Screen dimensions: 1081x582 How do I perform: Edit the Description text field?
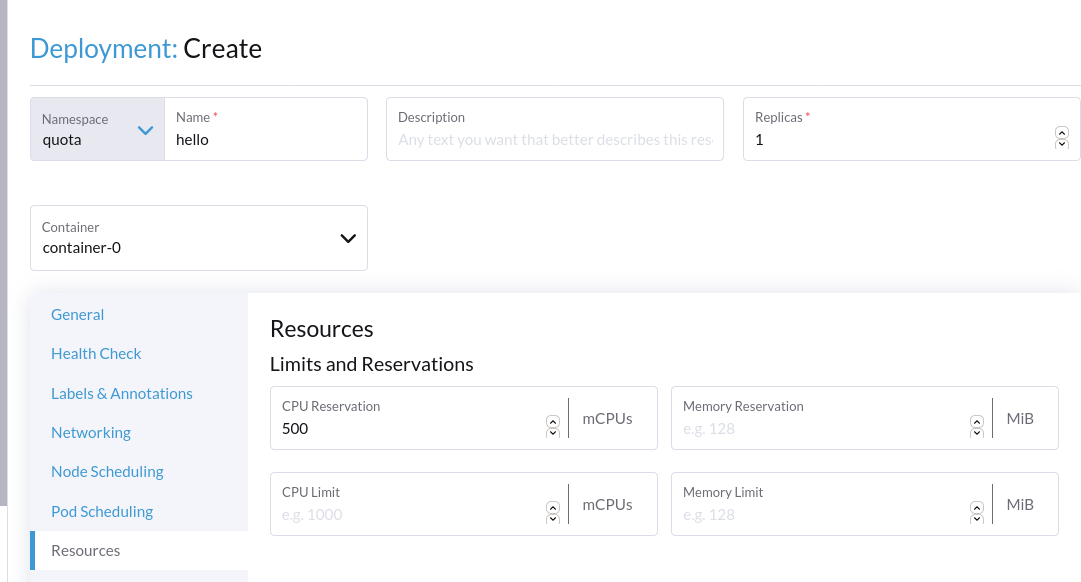pos(554,139)
